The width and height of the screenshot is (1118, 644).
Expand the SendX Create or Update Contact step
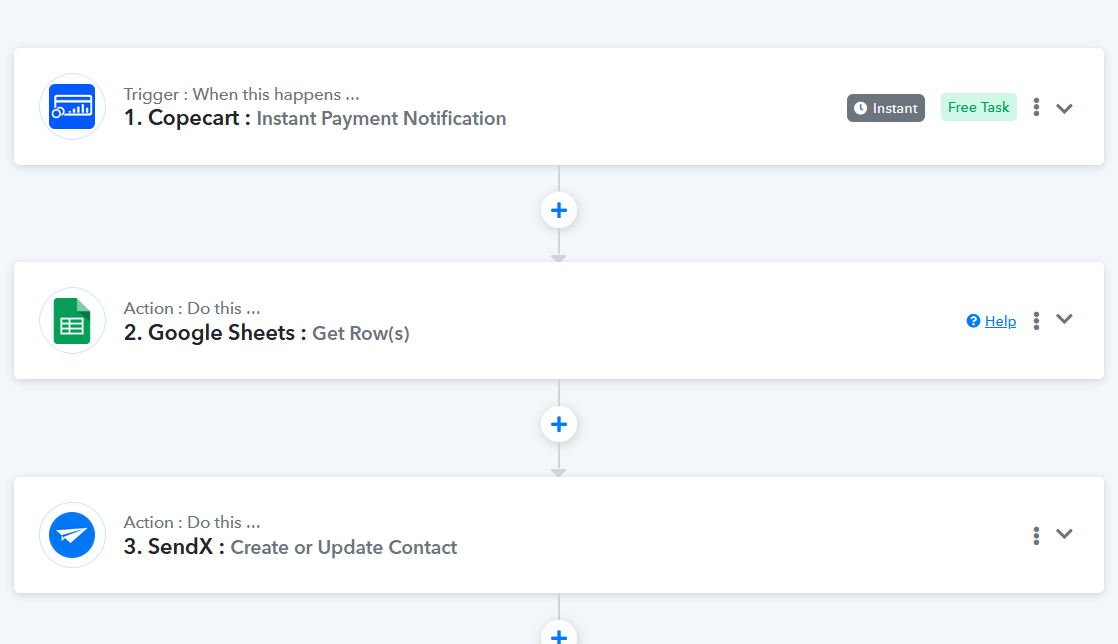tap(1065, 533)
